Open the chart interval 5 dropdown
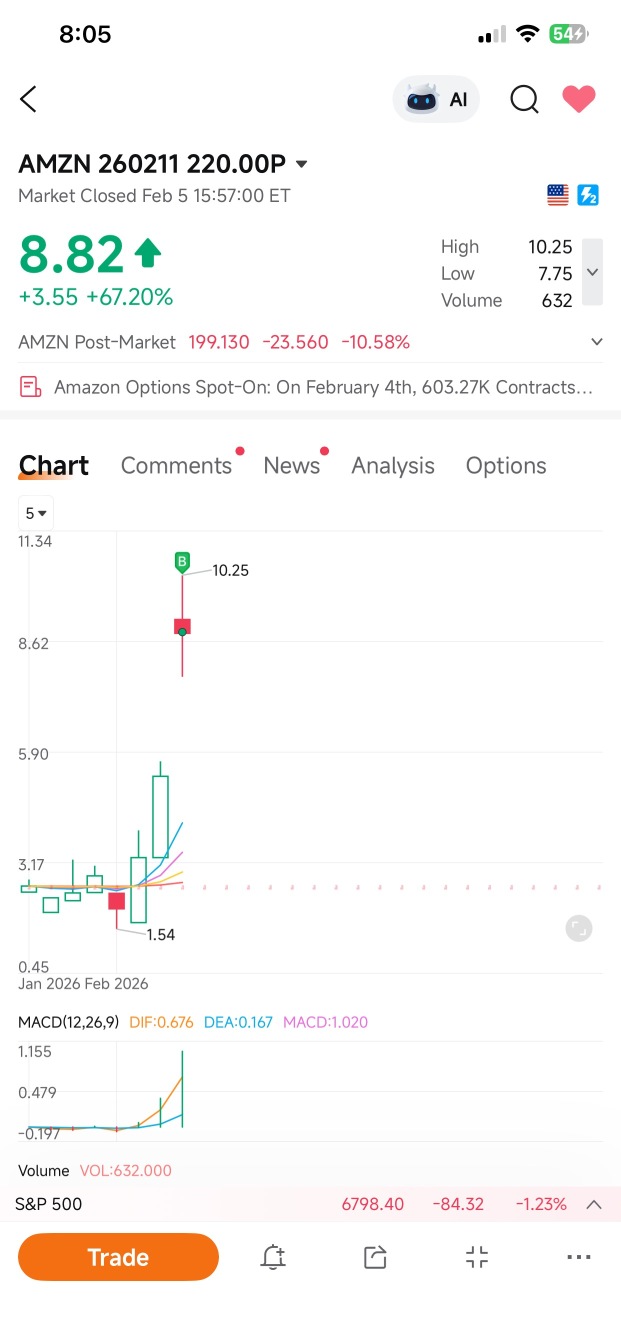Image resolution: width=621 pixels, height=1344 pixels. coord(36,513)
